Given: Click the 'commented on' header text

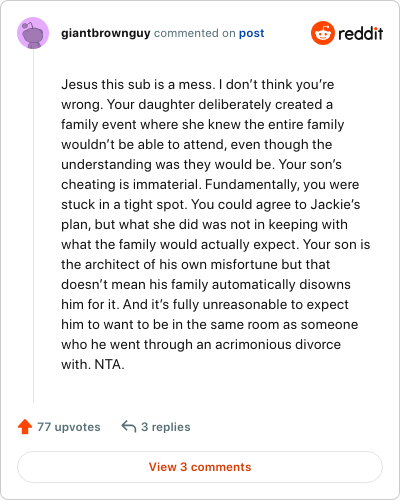Looking at the screenshot, I should coord(195,33).
